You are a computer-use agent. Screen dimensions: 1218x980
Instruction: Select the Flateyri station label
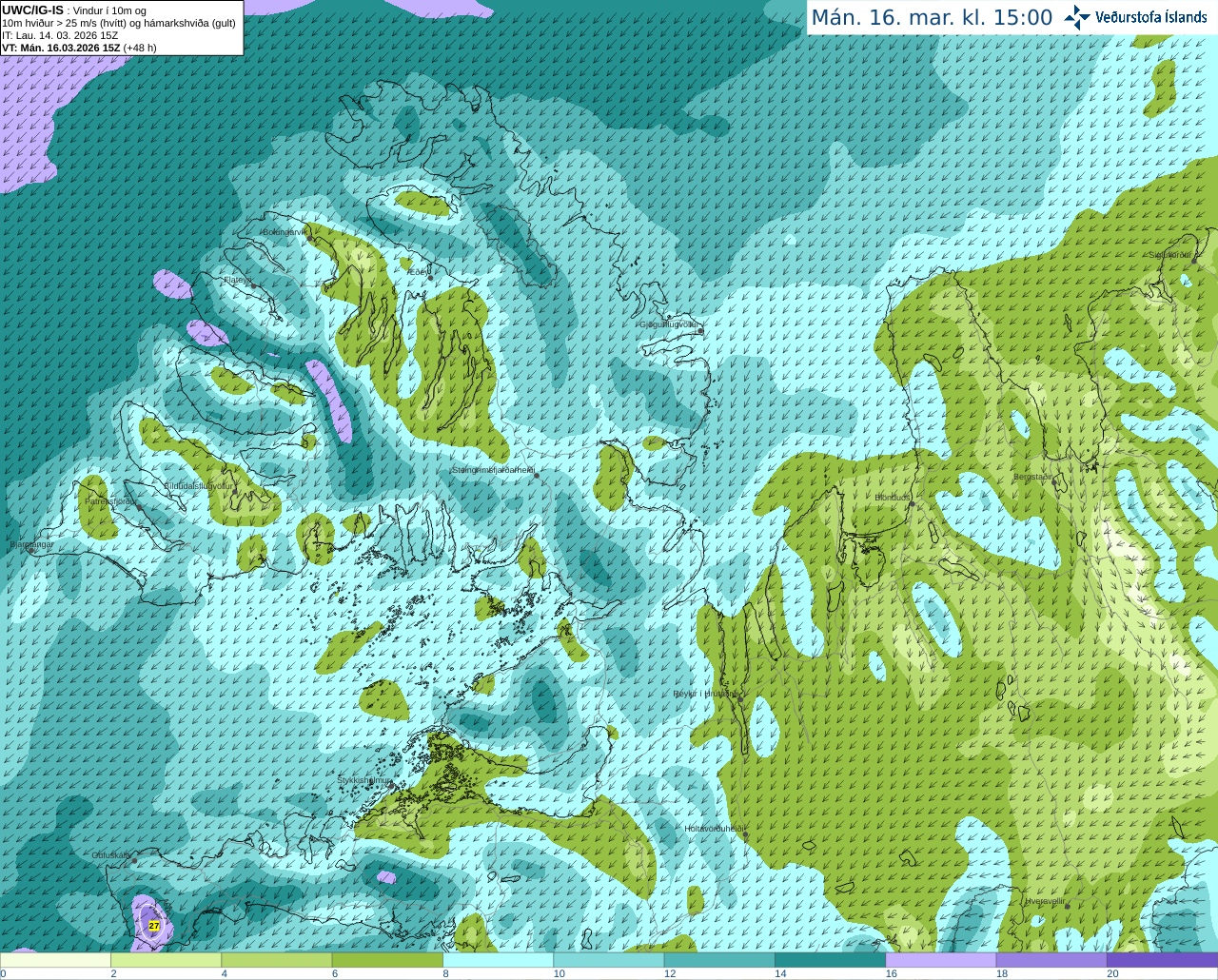pyautogui.click(x=239, y=280)
